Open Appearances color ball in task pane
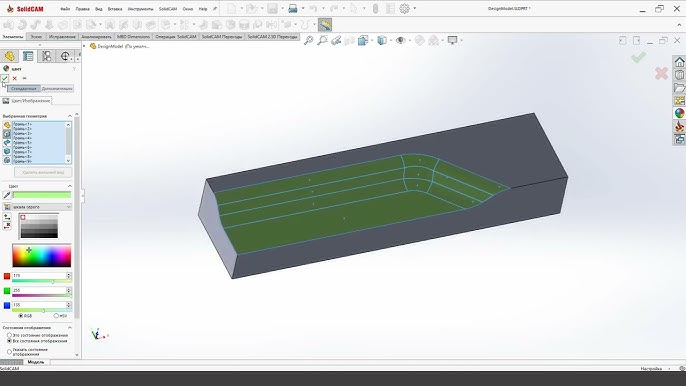 pos(679,113)
